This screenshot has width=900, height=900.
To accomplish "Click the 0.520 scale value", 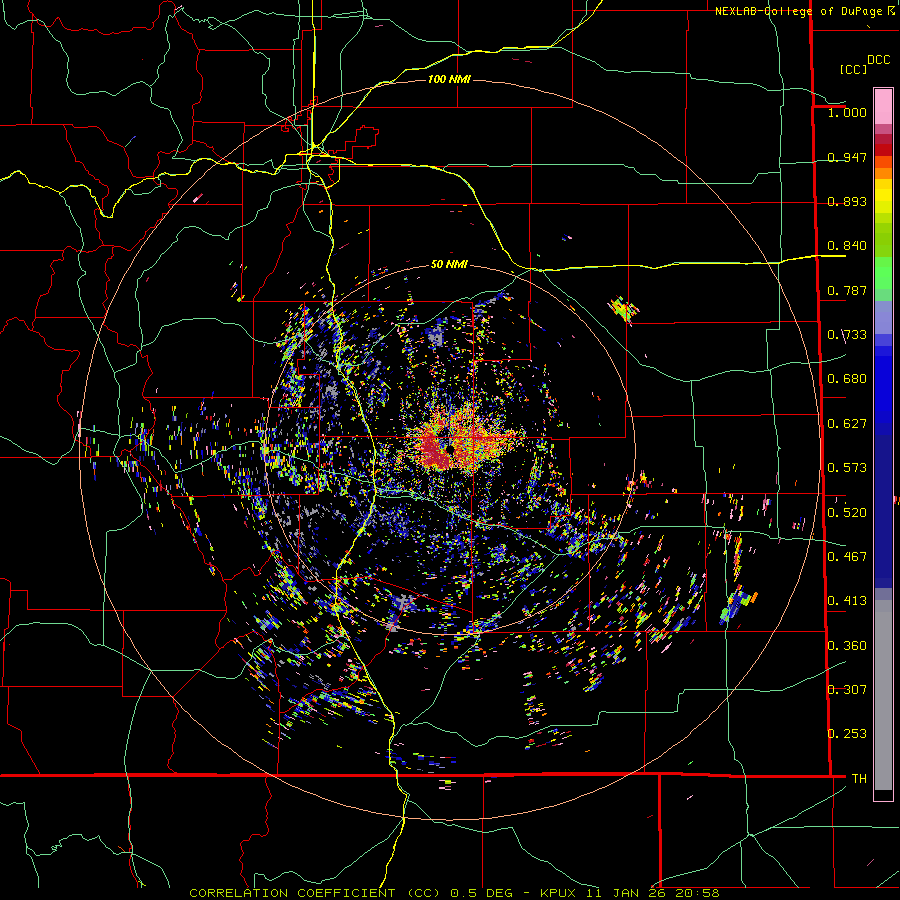I will (847, 512).
